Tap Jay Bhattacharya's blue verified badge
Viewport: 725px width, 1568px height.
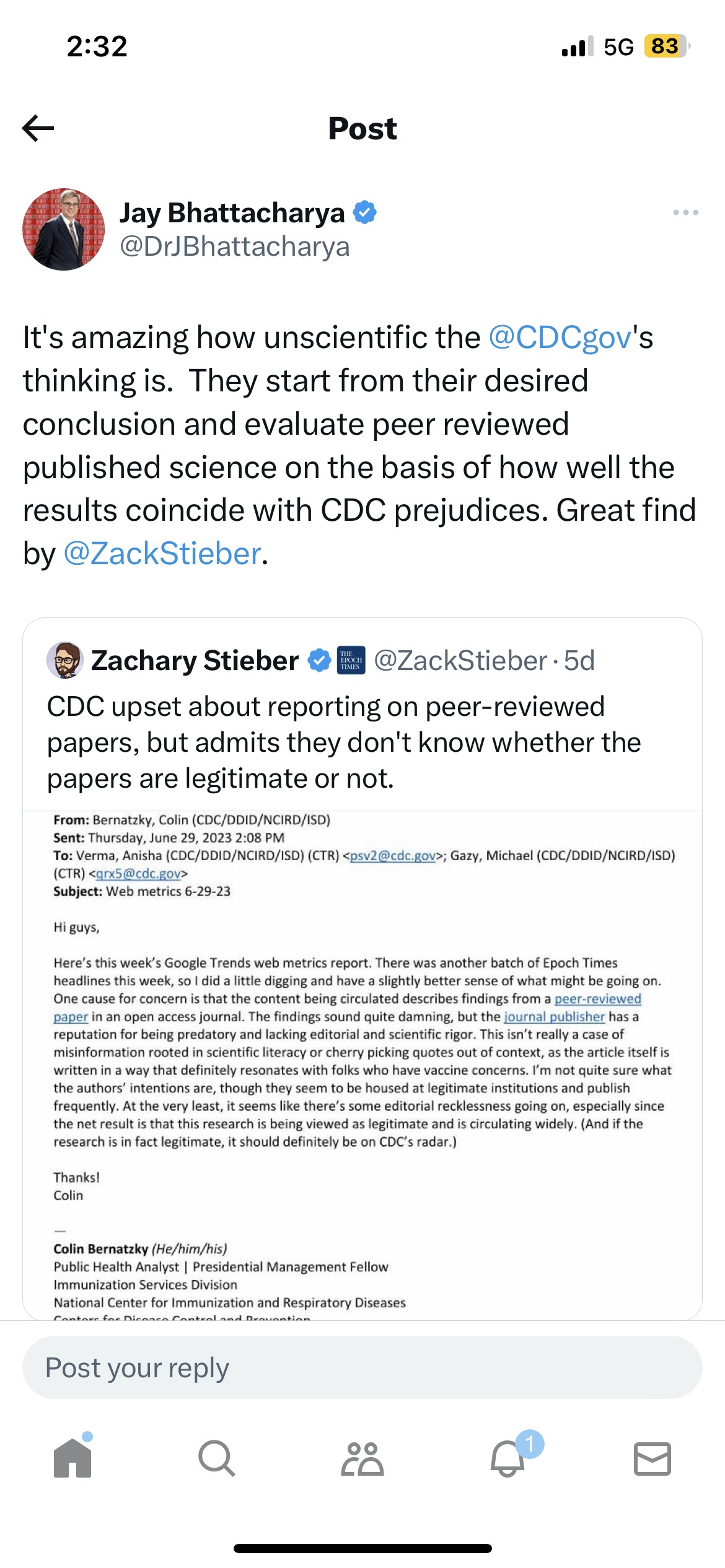click(x=365, y=212)
